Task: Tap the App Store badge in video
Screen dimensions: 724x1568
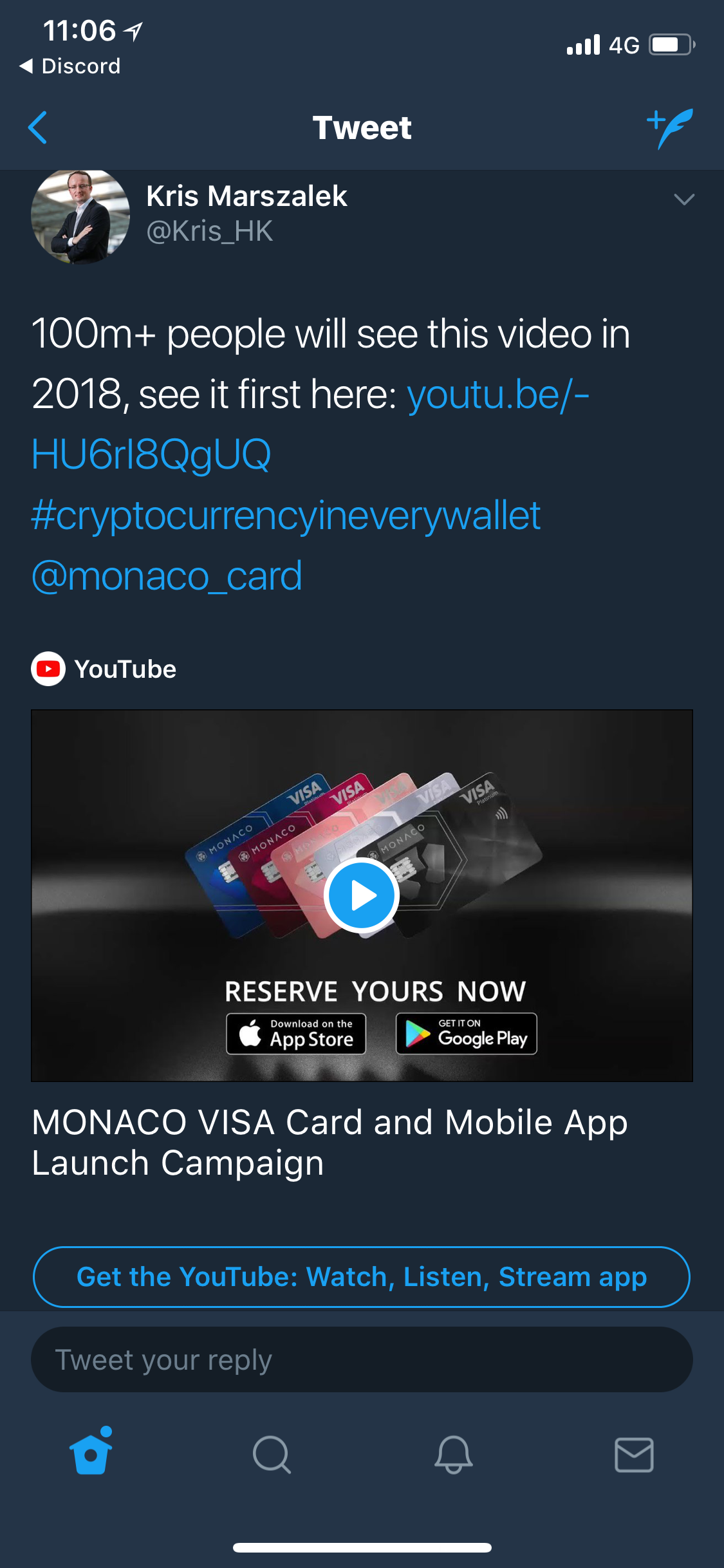Action: 296,1034
